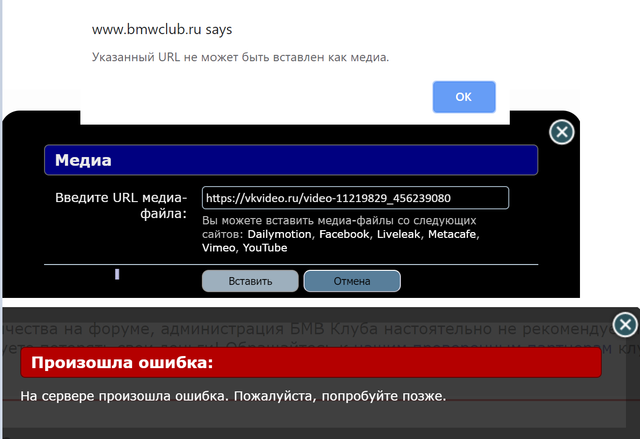The width and height of the screenshot is (640, 439).
Task: Click the Медиа dialog title bar
Action: 291,160
